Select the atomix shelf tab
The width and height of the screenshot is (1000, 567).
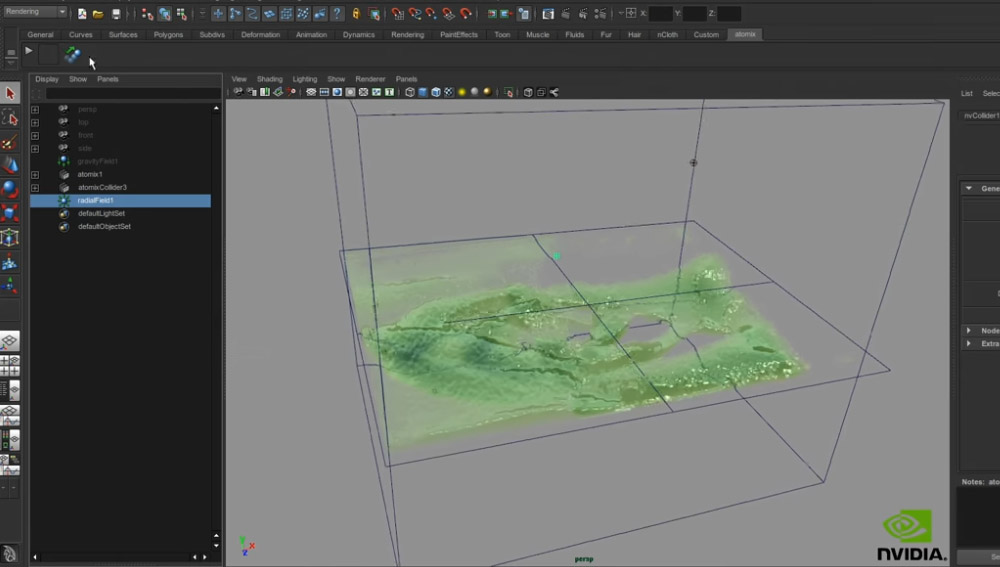(745, 34)
